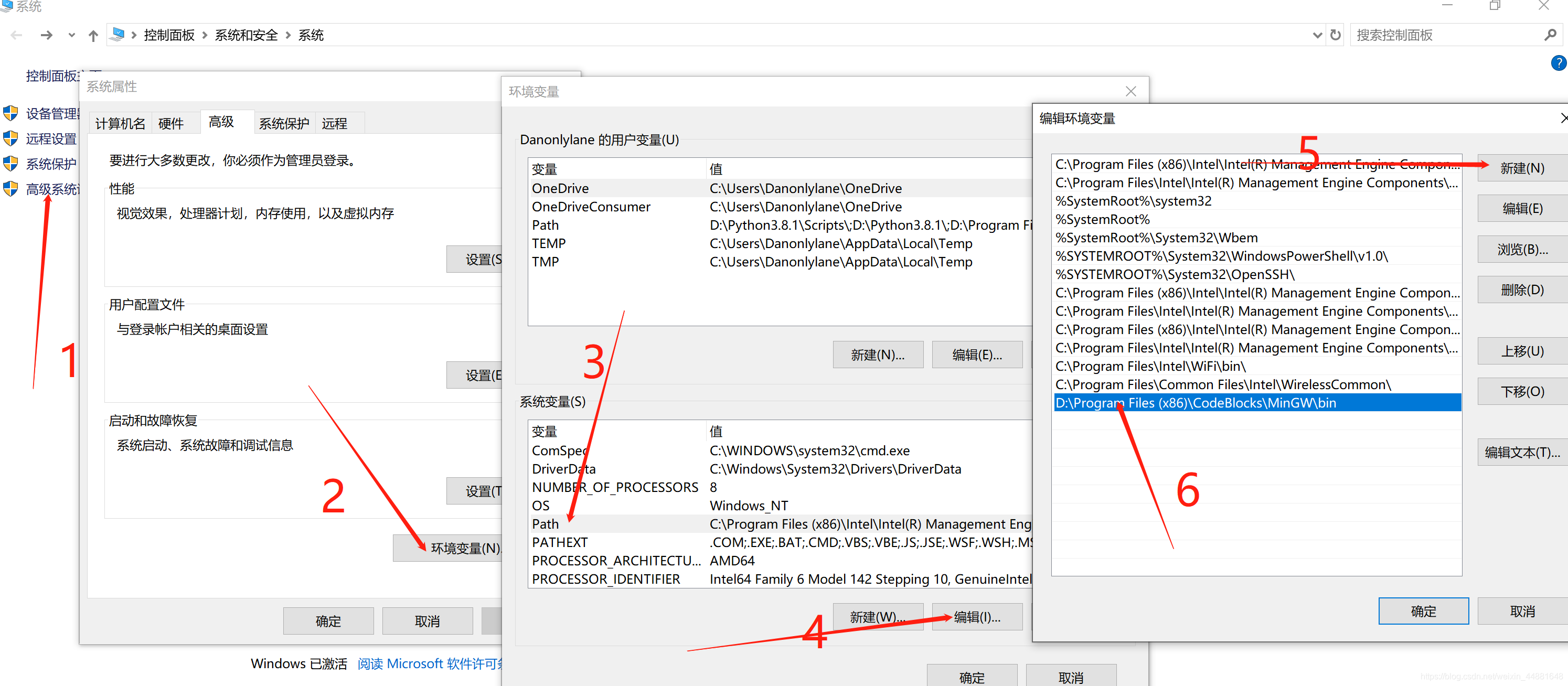Click 新建(N)... under user variables

878,355
